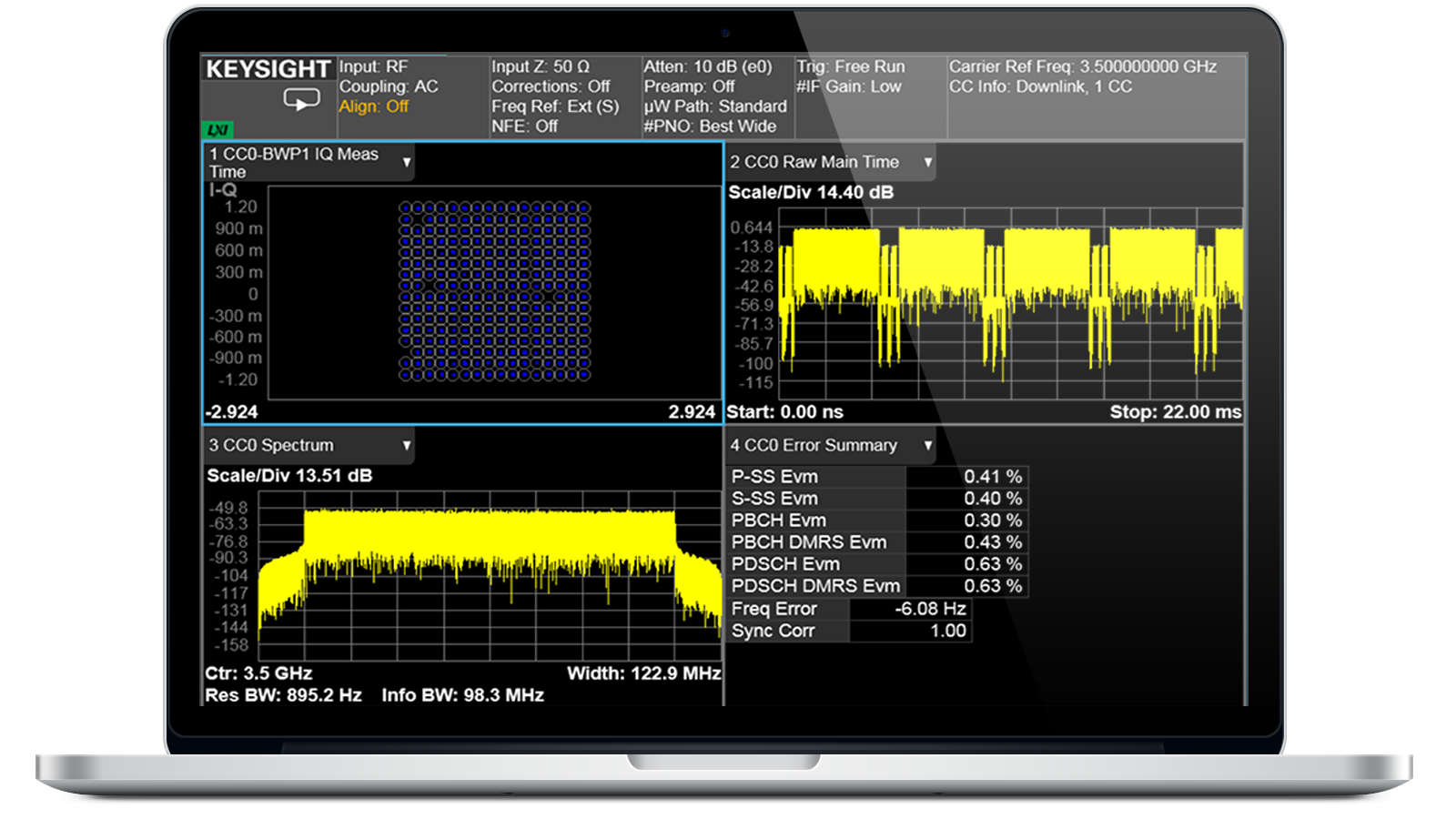Open the CC0-BWP1 IQ Meas Time dropdown

pos(406,163)
